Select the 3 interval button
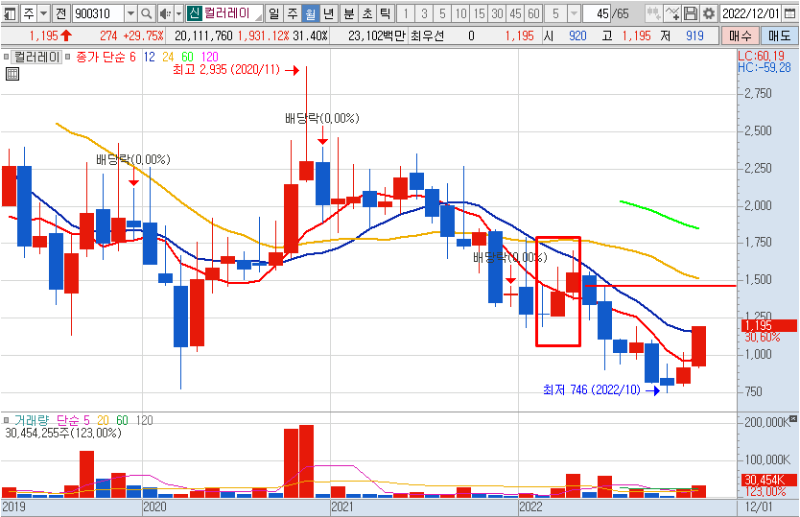Image resolution: width=800 pixels, height=517 pixels. (424, 13)
